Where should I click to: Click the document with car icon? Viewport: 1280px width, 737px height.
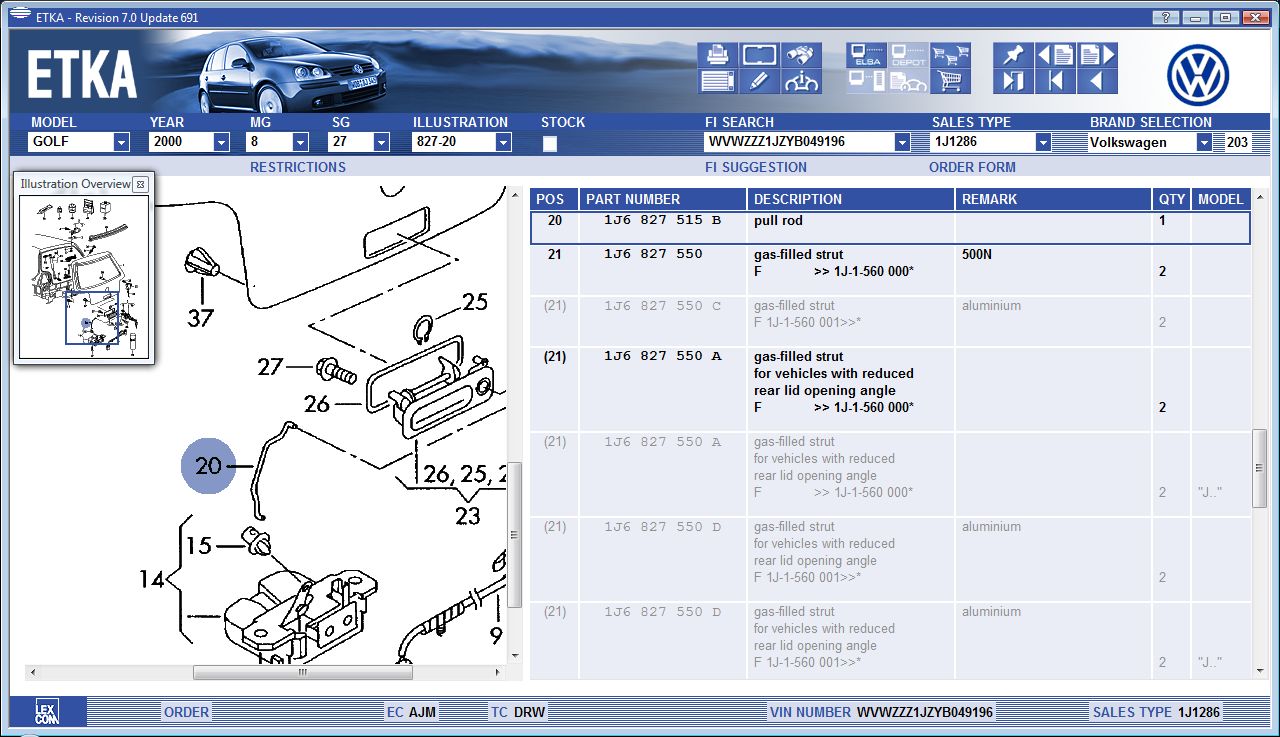908,82
